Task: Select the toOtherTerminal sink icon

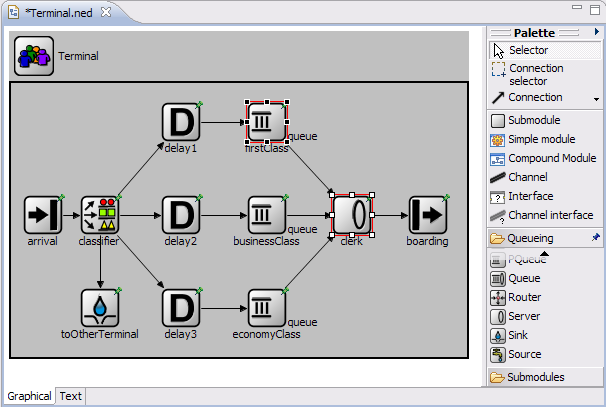Action: 100,308
